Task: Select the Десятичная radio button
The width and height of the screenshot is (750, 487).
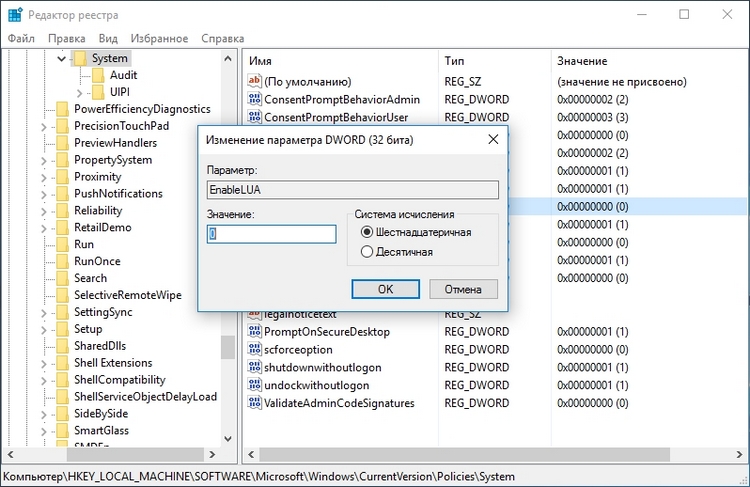Action: pyautogui.click(x=367, y=252)
